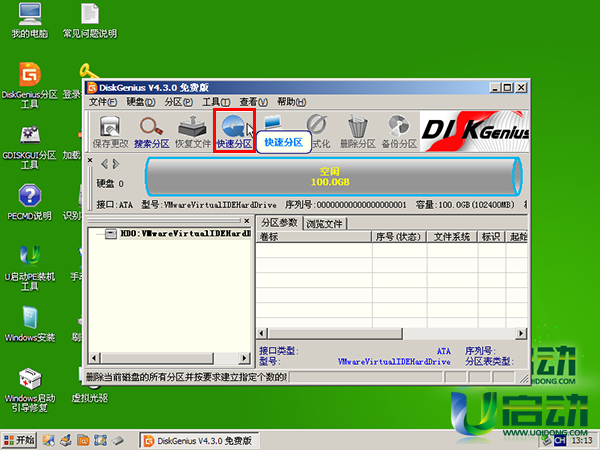Click the DiskGenius logo banner

click(x=474, y=131)
